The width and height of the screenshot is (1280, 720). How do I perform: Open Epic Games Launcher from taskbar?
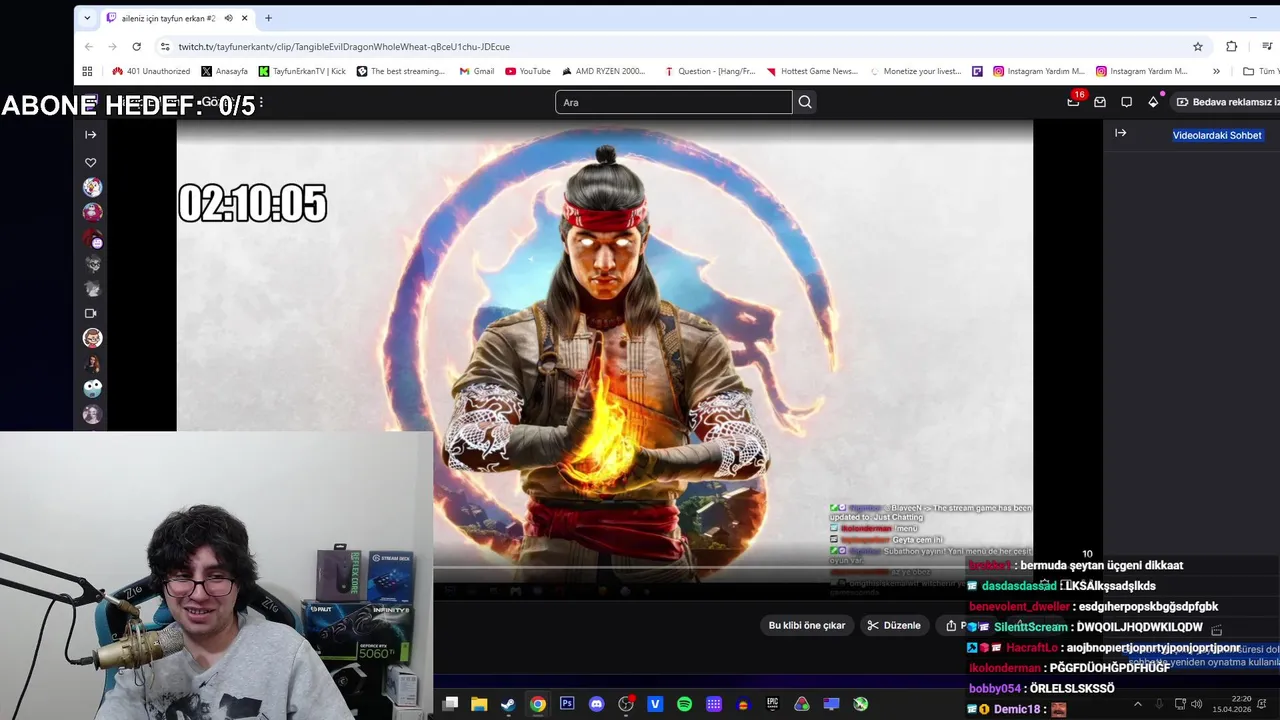click(x=773, y=704)
